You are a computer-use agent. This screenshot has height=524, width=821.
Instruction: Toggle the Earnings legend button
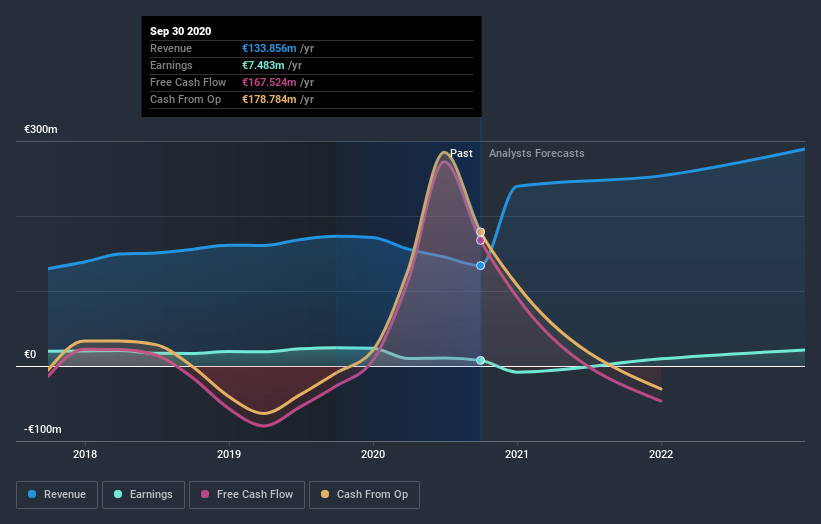coord(143,495)
